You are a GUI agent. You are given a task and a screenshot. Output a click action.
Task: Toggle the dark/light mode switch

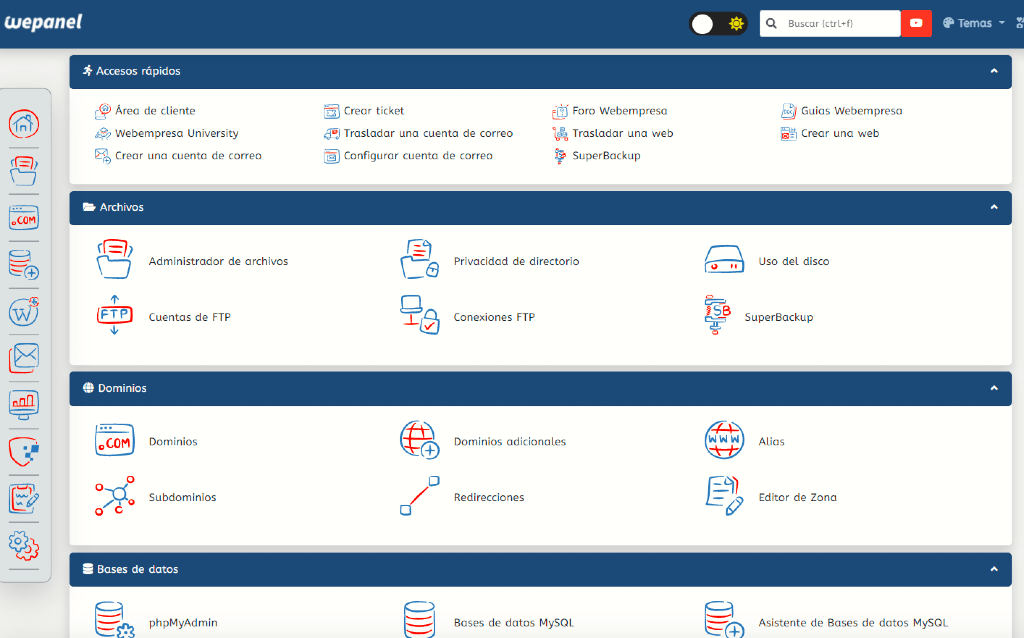pos(718,24)
